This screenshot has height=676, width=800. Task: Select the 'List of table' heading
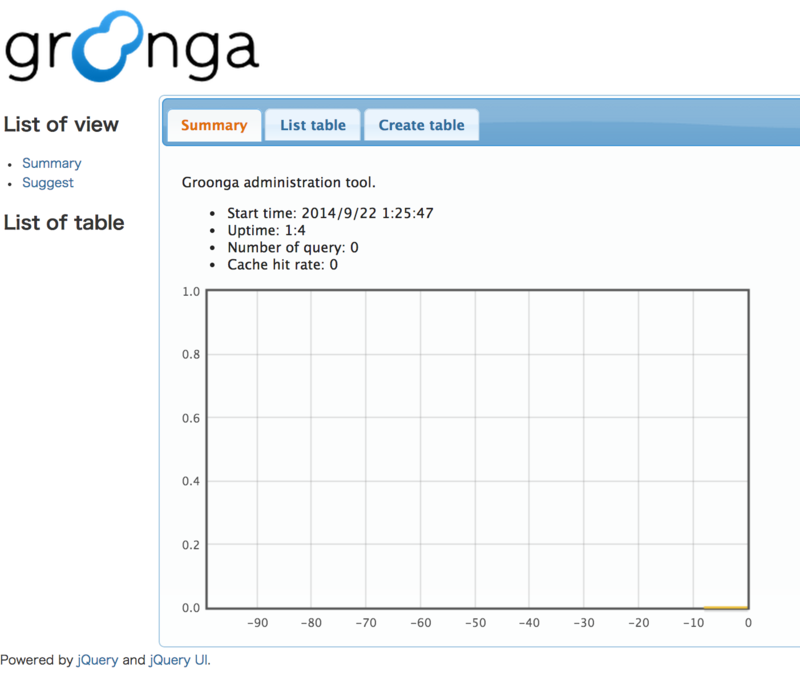point(64,222)
